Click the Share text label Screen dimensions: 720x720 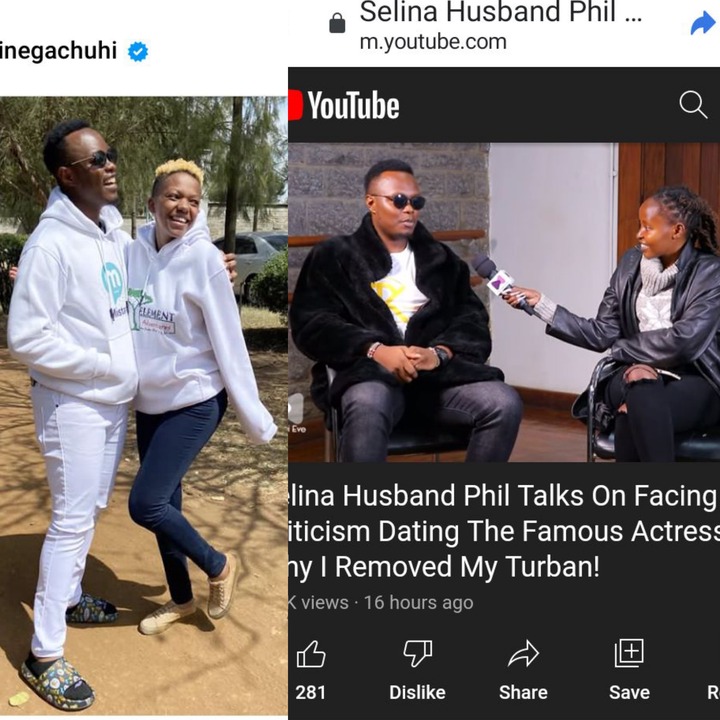click(523, 692)
